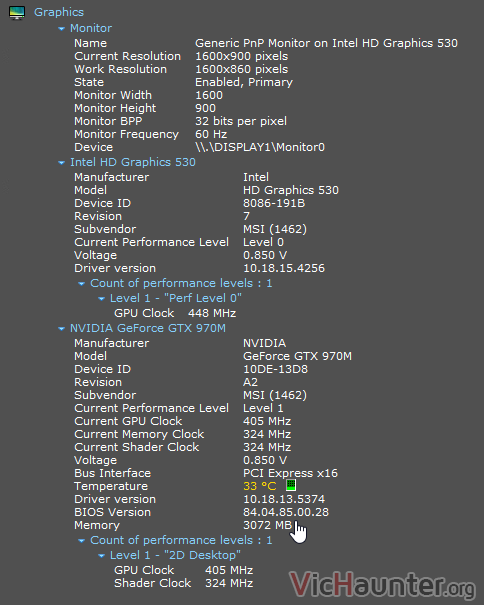The width and height of the screenshot is (484, 605).
Task: Click the 405 MHz GPU Clock under 2D Desktop
Action: pos(229,570)
